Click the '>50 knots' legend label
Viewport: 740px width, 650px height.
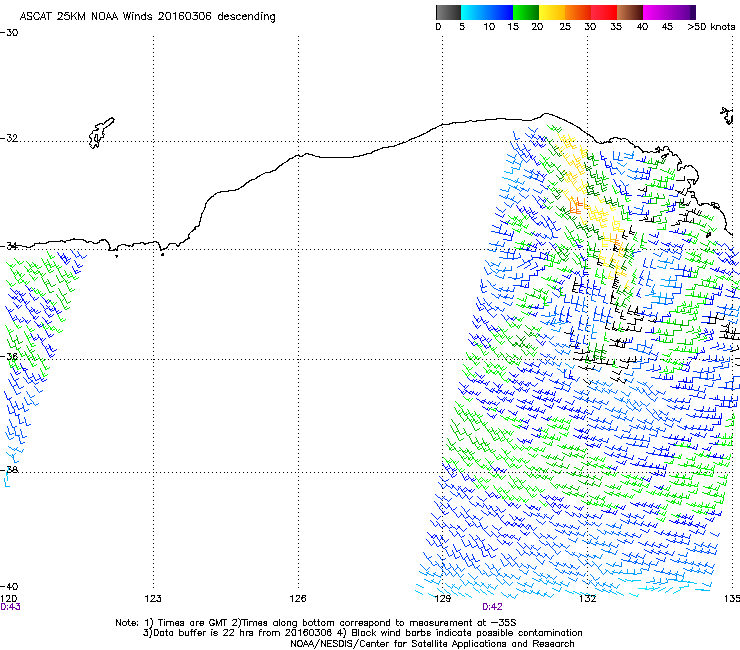tap(711, 26)
